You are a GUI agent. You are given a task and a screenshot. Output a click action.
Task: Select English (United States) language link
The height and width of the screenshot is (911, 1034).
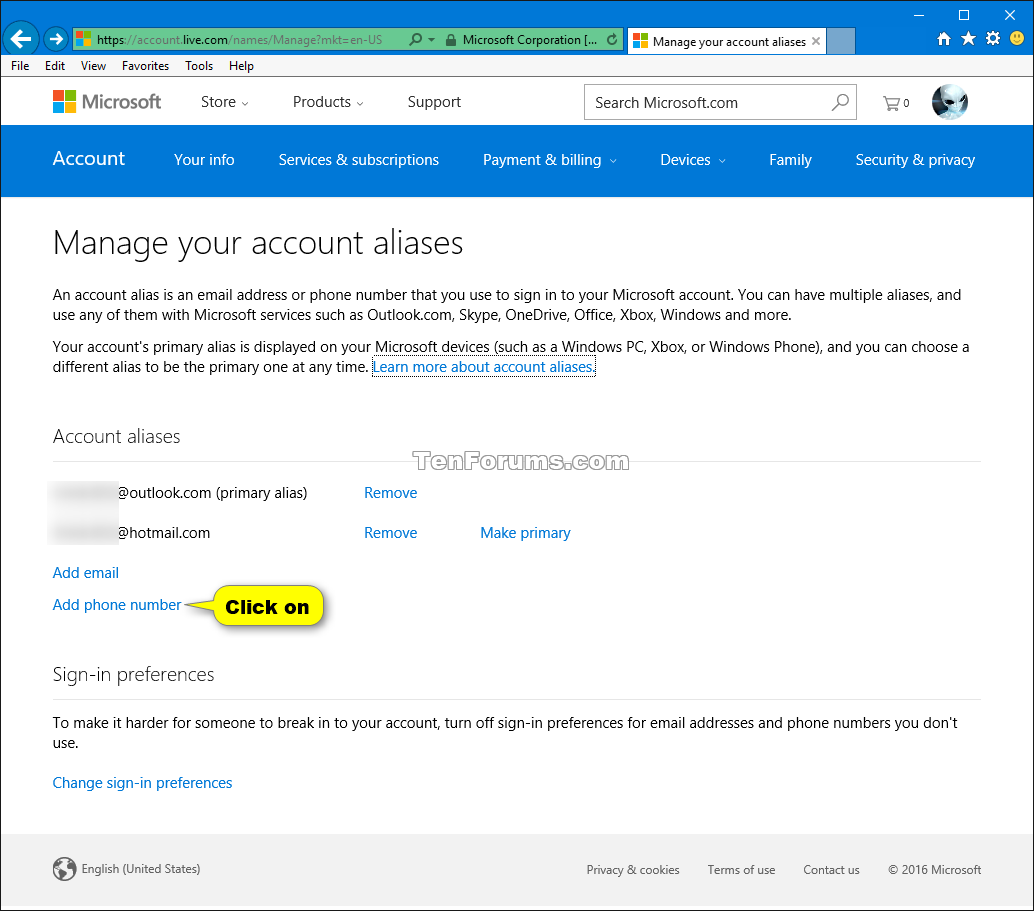140,869
